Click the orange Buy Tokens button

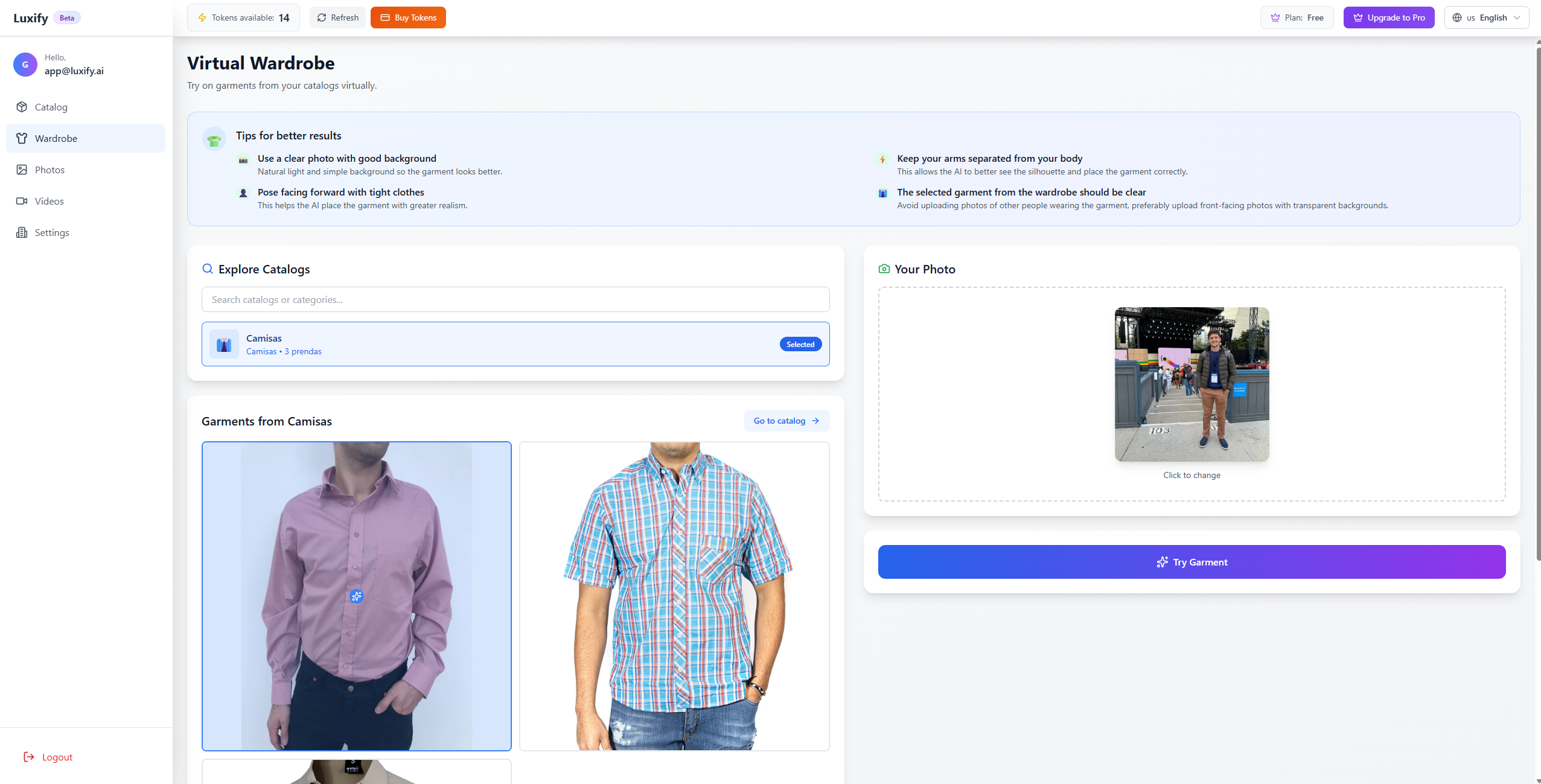408,18
